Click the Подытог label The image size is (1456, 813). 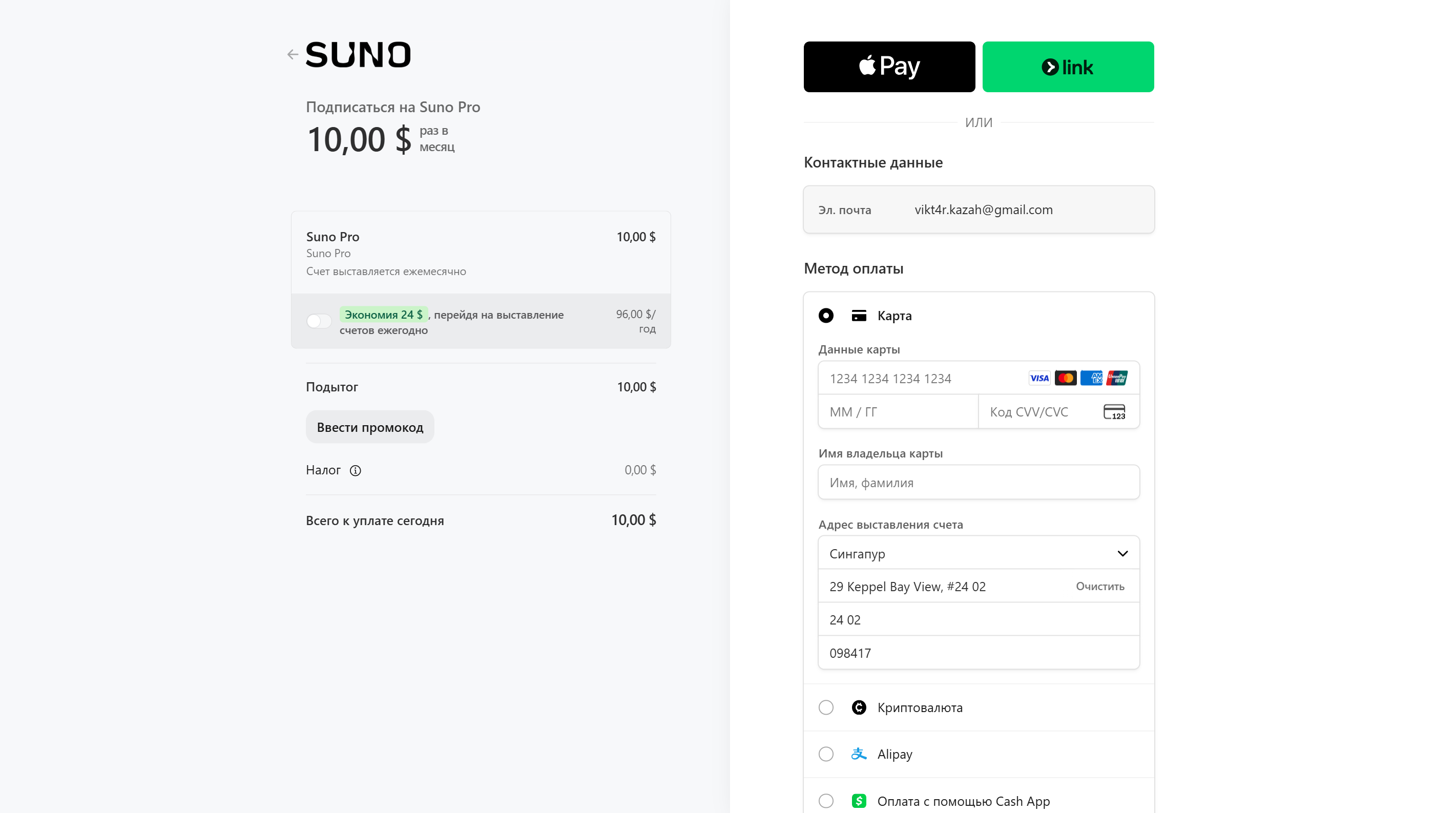332,387
